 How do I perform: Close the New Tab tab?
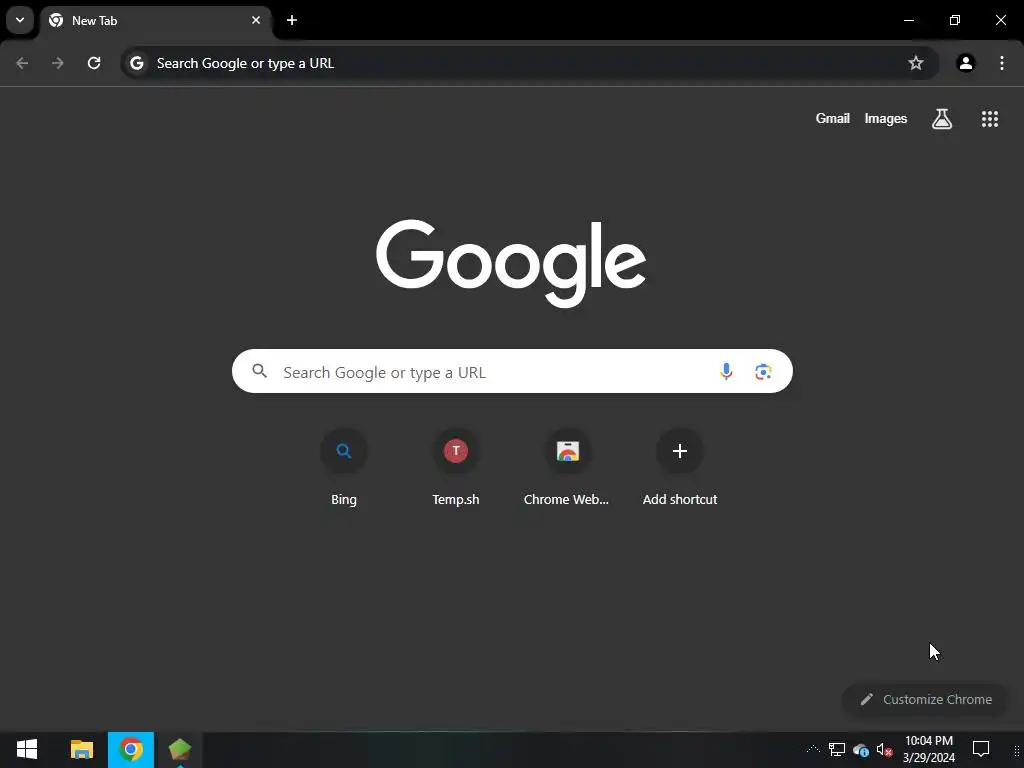(x=256, y=20)
